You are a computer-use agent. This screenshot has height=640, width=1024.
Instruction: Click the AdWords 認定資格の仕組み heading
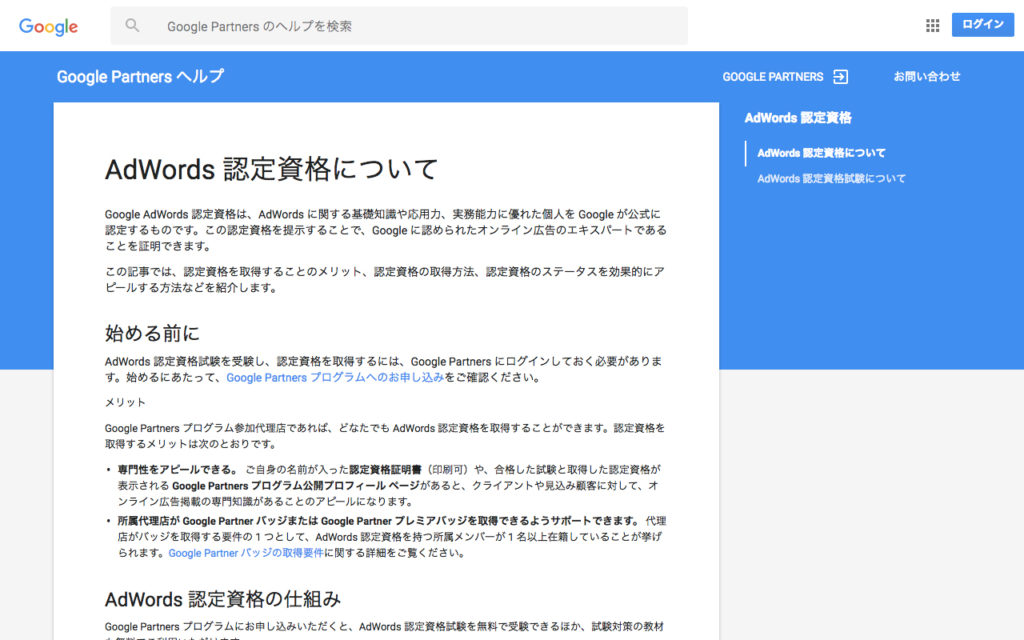coord(221,599)
